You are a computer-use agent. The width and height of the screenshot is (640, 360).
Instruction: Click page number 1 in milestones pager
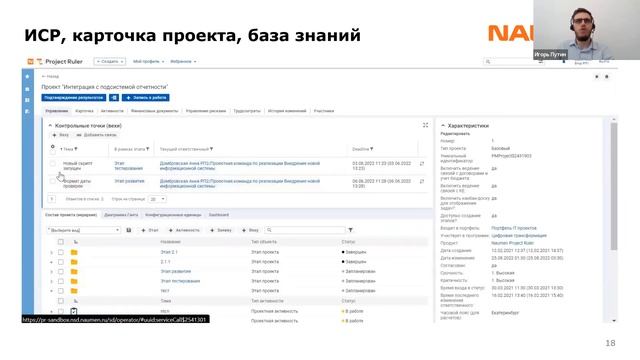point(52,199)
